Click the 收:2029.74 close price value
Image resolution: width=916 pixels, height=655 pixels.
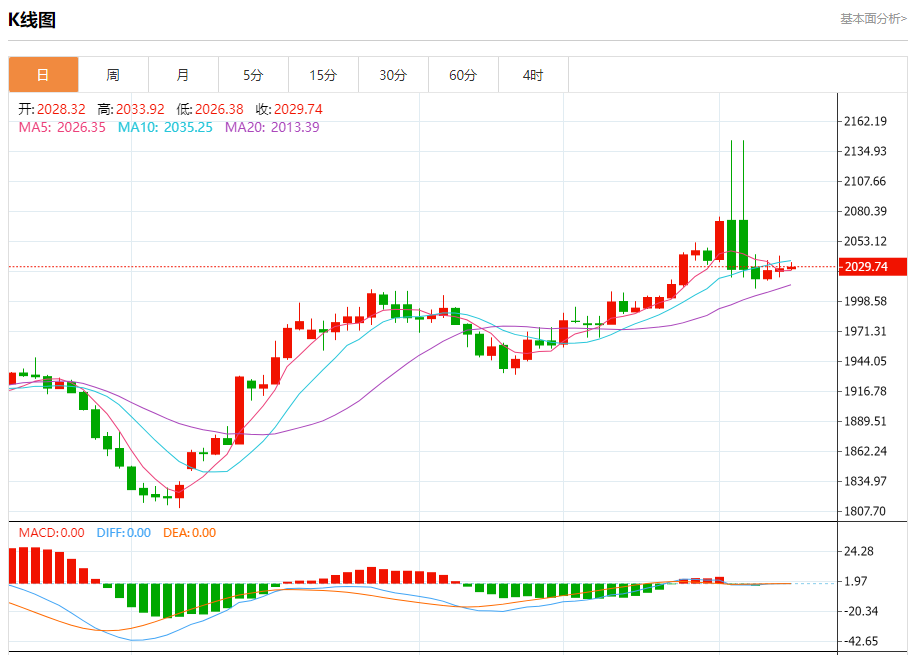pyautogui.click(x=289, y=109)
